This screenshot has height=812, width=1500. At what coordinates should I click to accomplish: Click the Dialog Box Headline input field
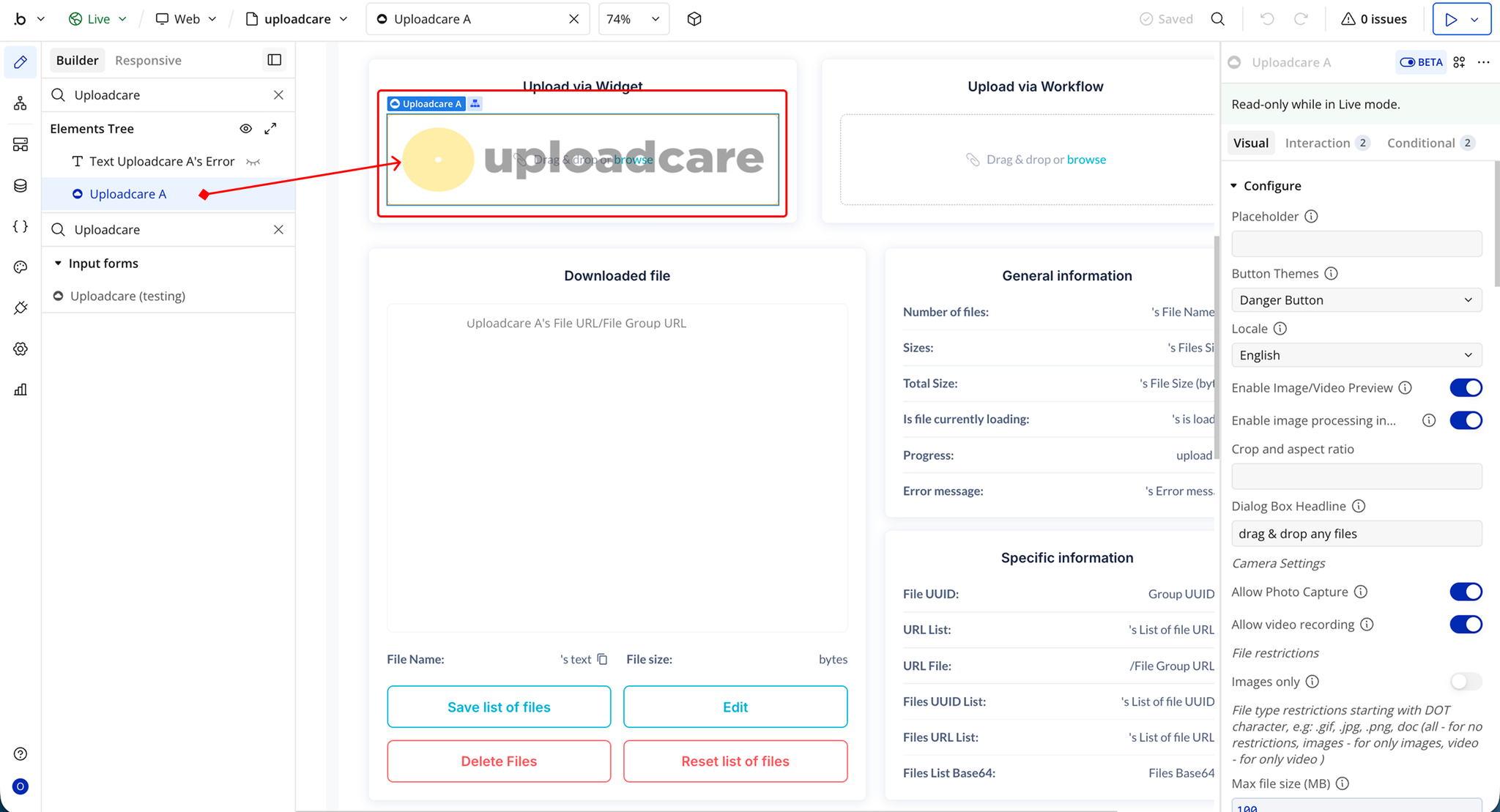click(x=1356, y=534)
